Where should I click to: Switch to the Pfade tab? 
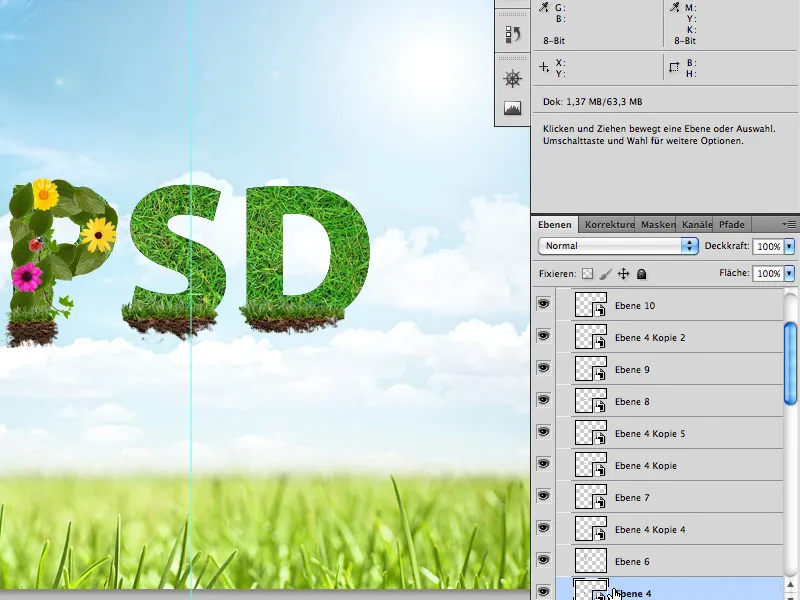click(x=731, y=225)
